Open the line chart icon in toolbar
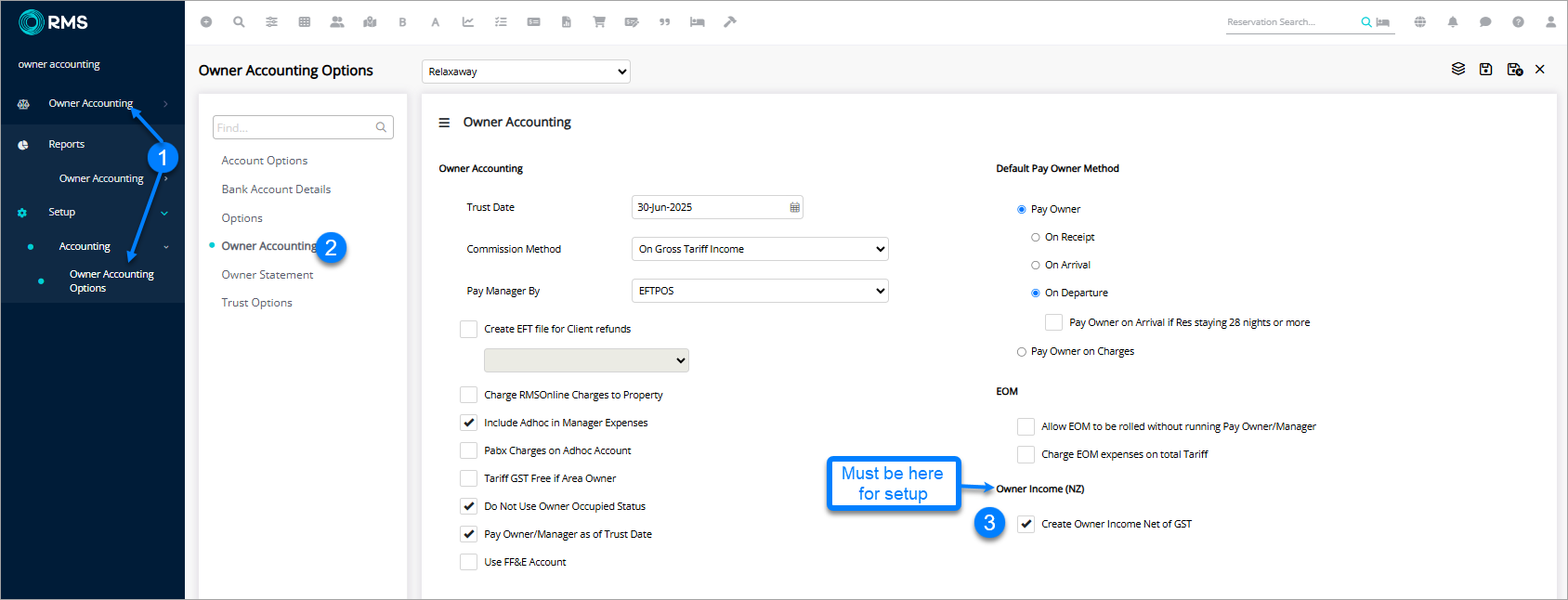 (x=468, y=22)
